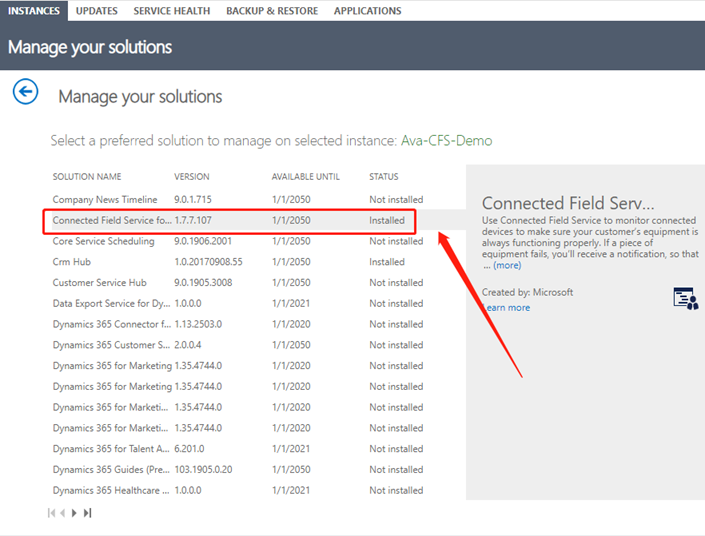Open solution details icon beside Created by Microsoft
The width and height of the screenshot is (705, 536).
[x=686, y=298]
